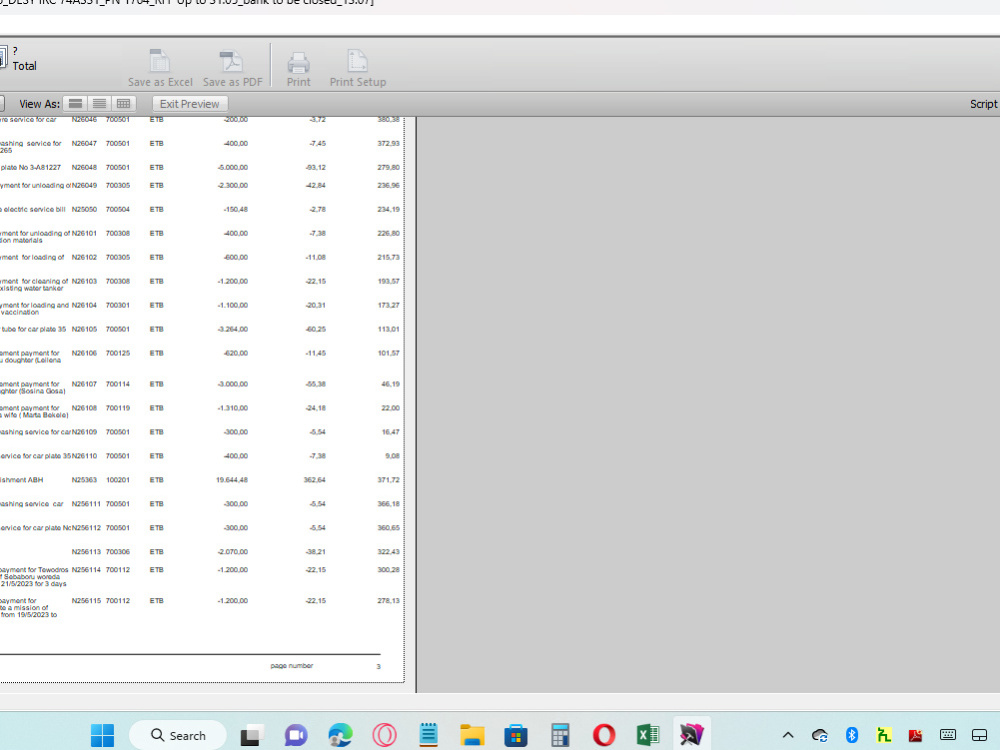Select reference N256113 in the report
Viewport: 1000px width, 750px height.
[x=86, y=552]
